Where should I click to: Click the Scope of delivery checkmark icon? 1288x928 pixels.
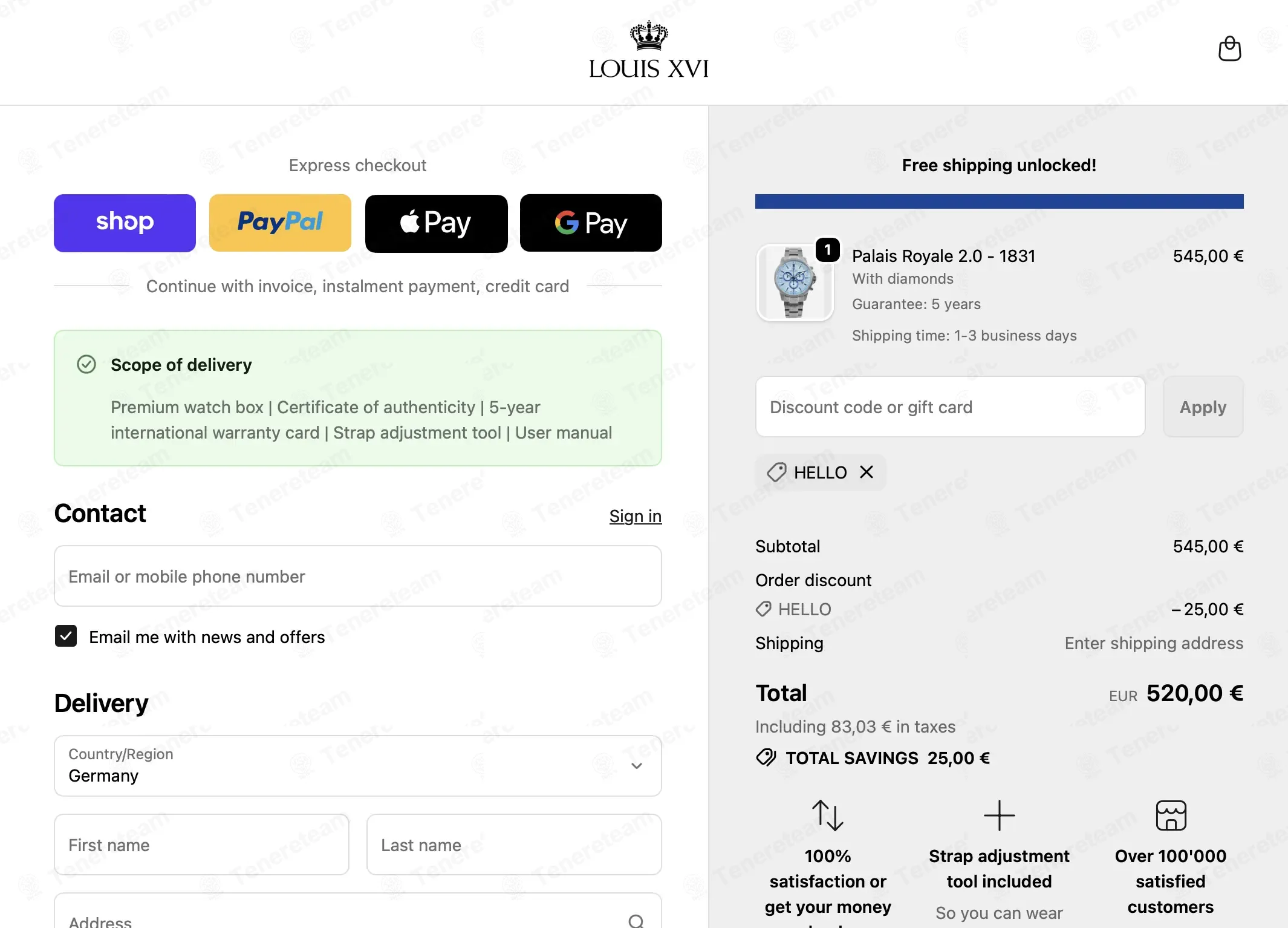[x=86, y=364]
